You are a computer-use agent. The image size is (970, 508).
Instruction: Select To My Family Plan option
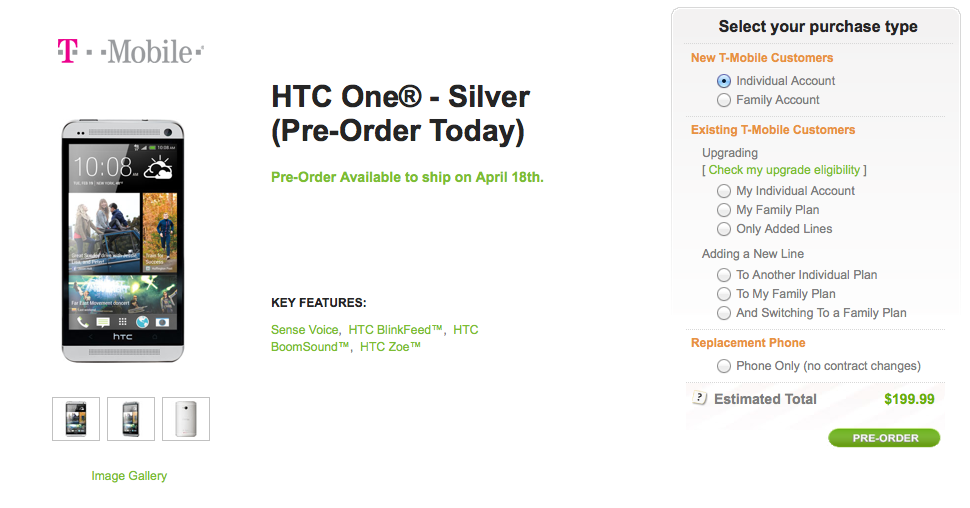tap(724, 294)
